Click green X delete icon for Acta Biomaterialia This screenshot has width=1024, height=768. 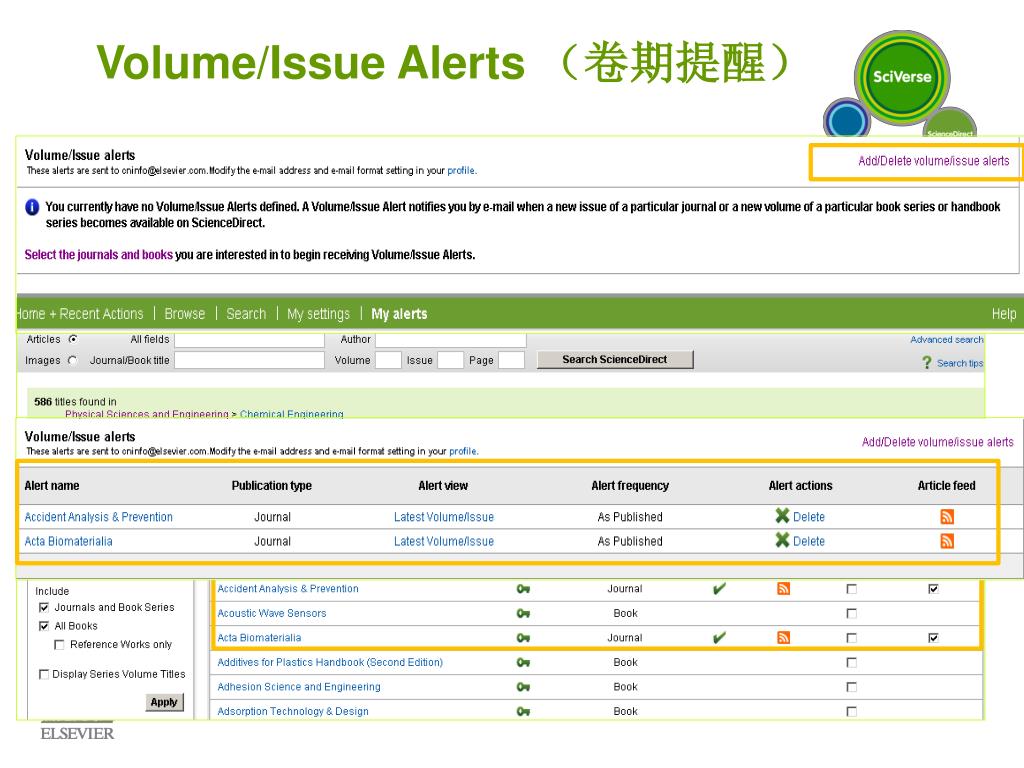coord(782,540)
